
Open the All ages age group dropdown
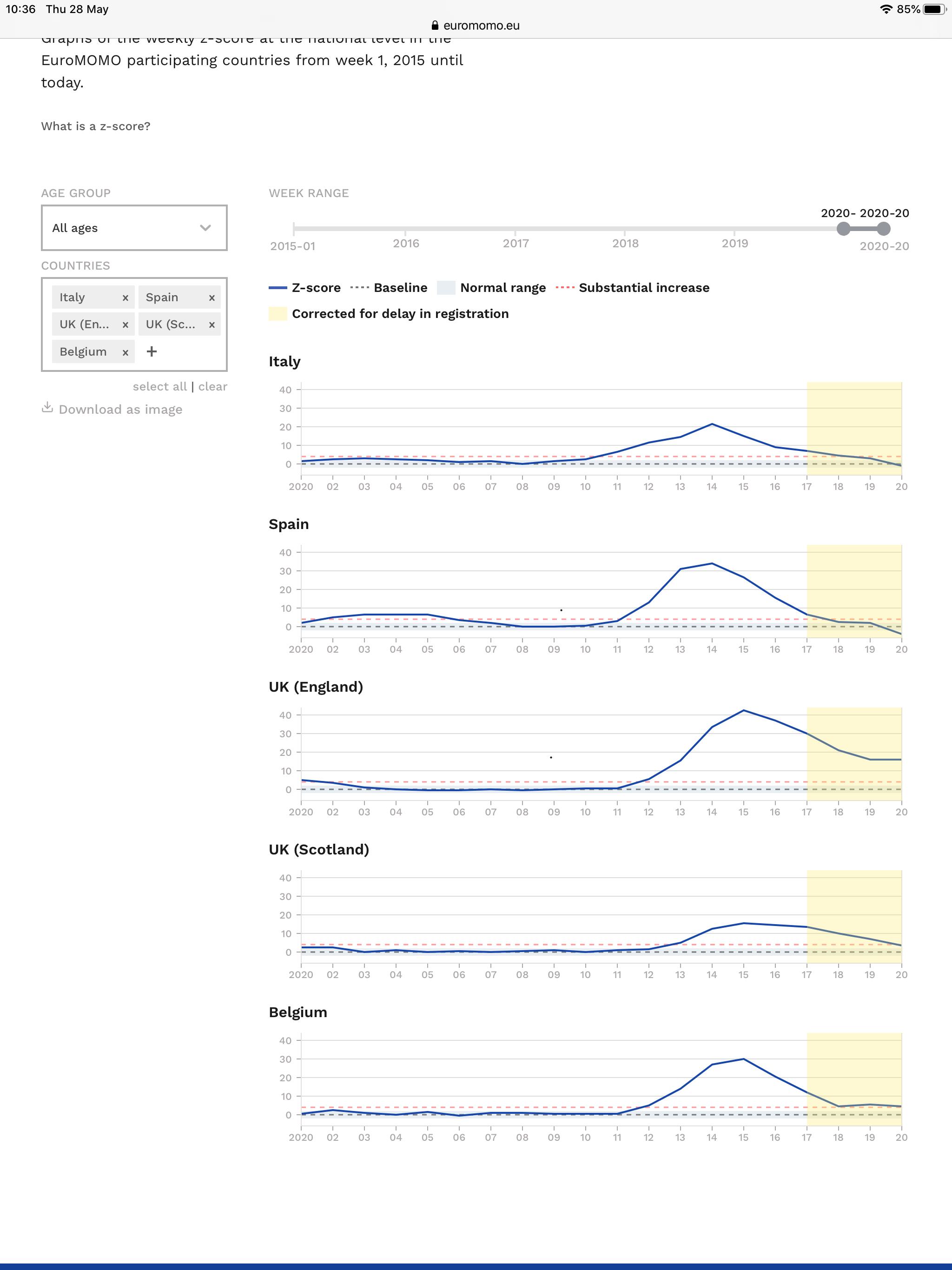[x=134, y=228]
